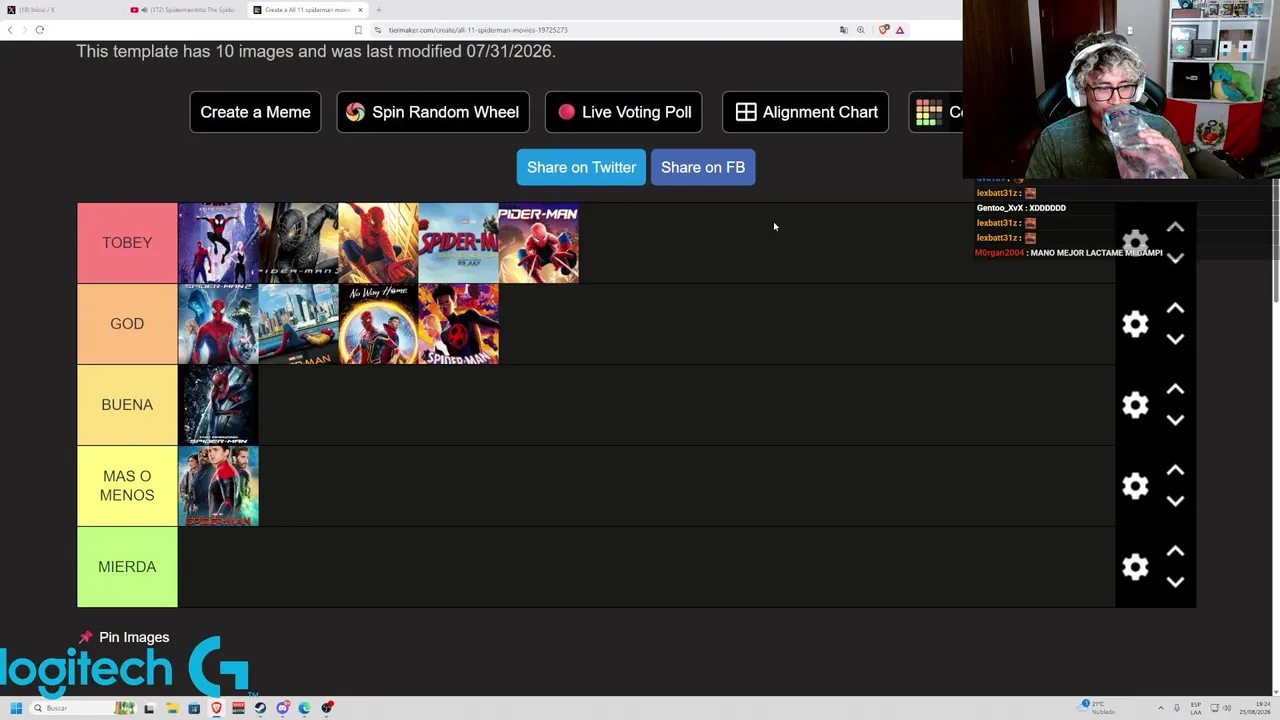Select Spider-Man 2 poster in GOD tier
The width and height of the screenshot is (1280, 720).
[x=218, y=324]
